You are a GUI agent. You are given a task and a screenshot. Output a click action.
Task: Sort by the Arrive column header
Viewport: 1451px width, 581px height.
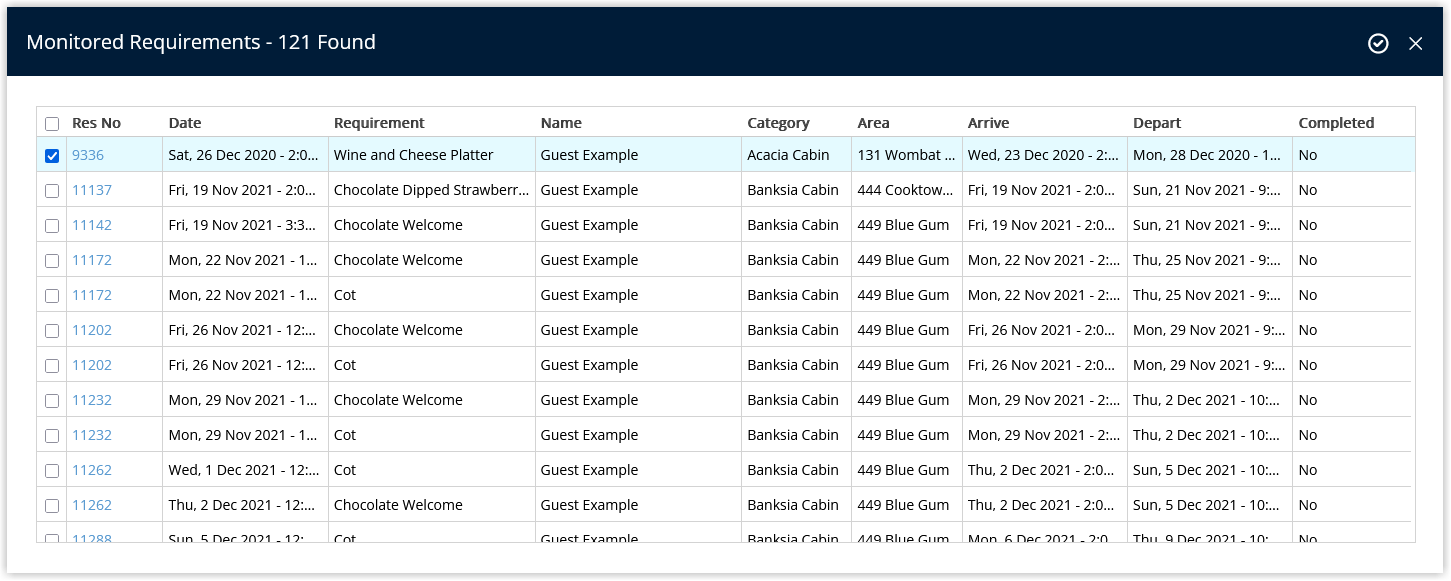click(x=988, y=123)
